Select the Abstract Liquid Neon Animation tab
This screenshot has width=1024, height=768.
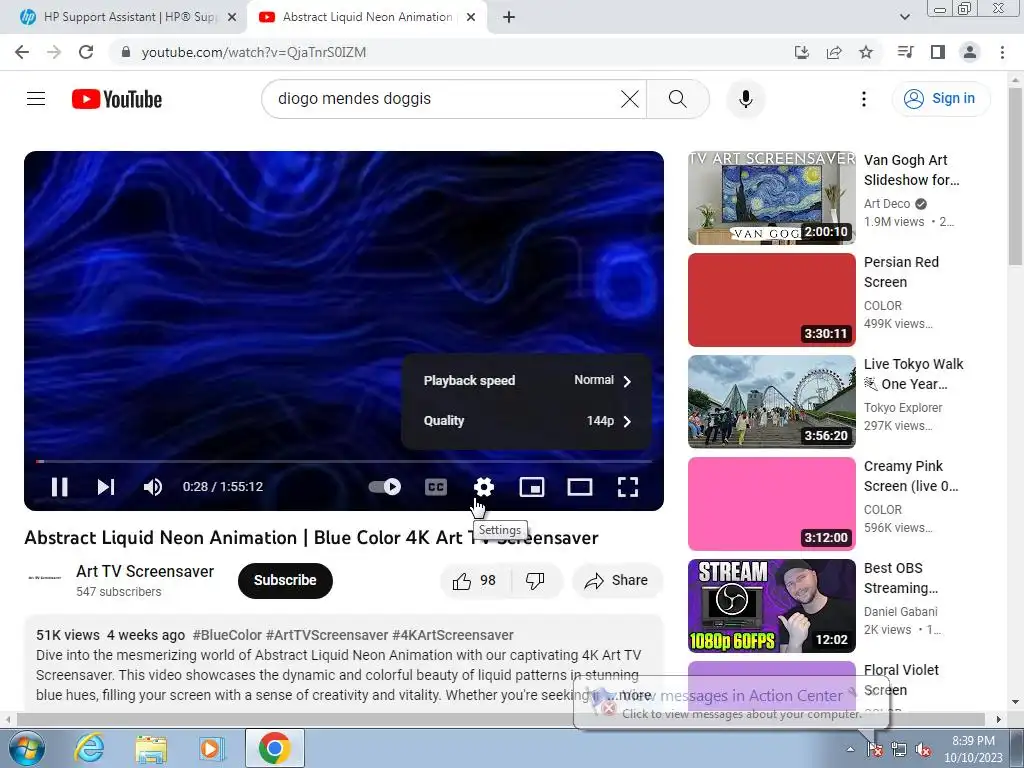pyautogui.click(x=366, y=17)
